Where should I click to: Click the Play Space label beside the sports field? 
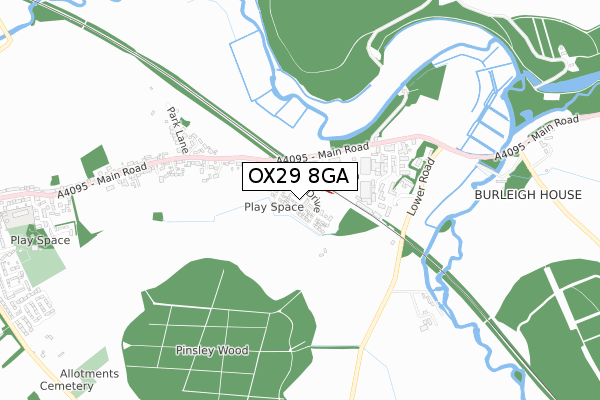coord(40,240)
